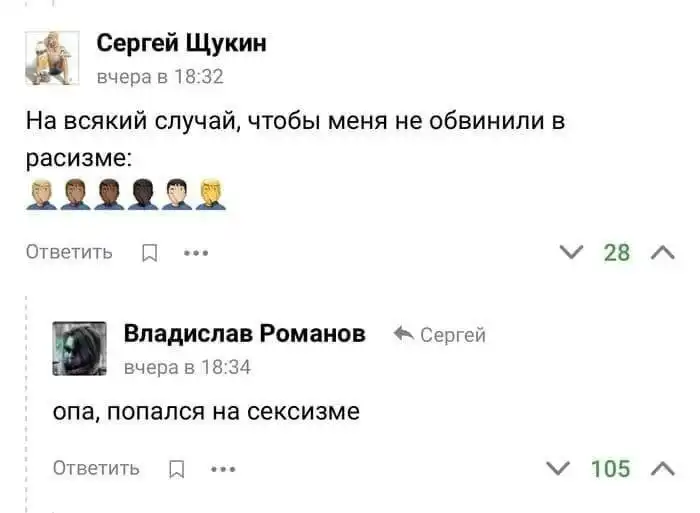The image size is (700, 513).
Task: Click timestamp 'вчера в 18:32'
Action: (x=160, y=76)
